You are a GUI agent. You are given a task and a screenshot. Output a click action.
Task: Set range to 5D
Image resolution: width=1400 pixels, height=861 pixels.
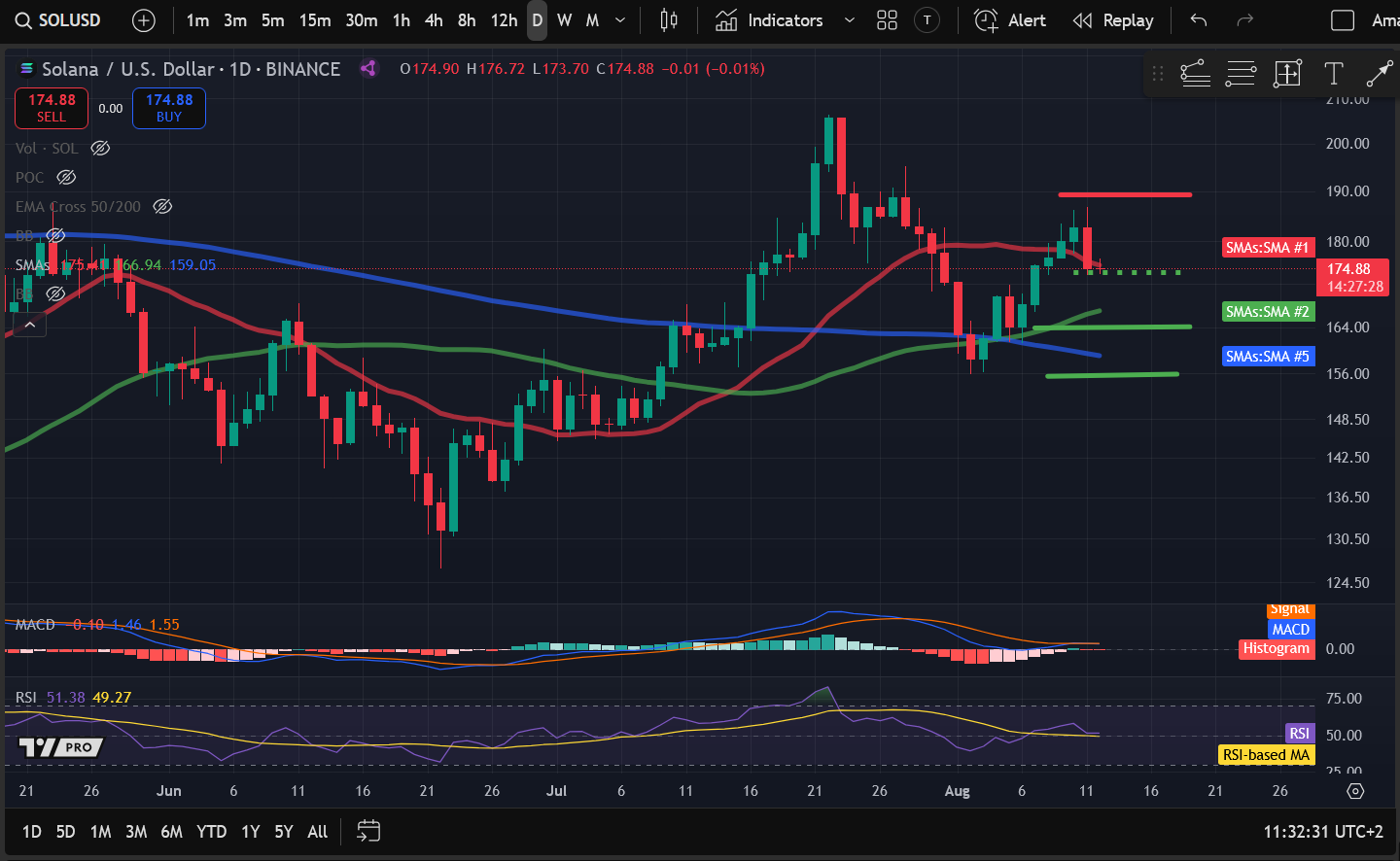[65, 832]
